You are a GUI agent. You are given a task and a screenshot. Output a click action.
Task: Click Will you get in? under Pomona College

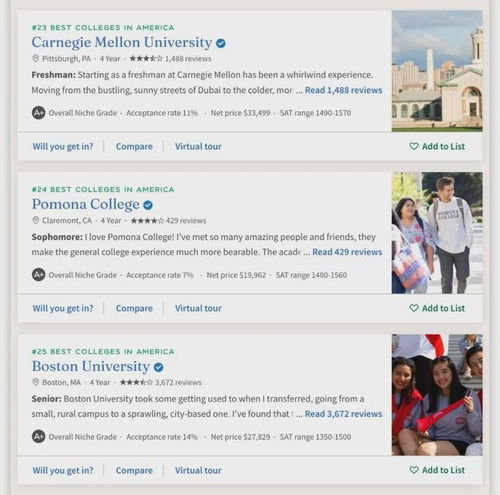click(63, 308)
